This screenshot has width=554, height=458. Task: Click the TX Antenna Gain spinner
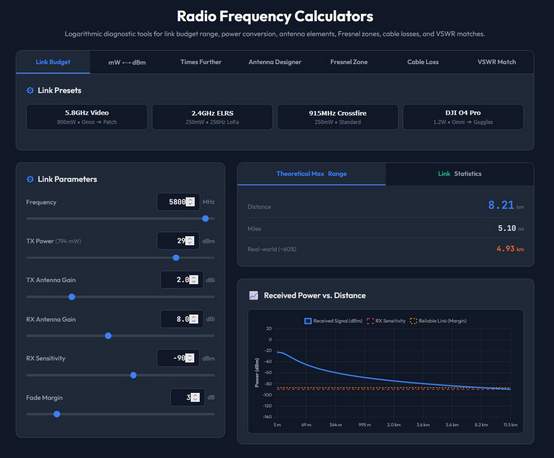point(194,280)
